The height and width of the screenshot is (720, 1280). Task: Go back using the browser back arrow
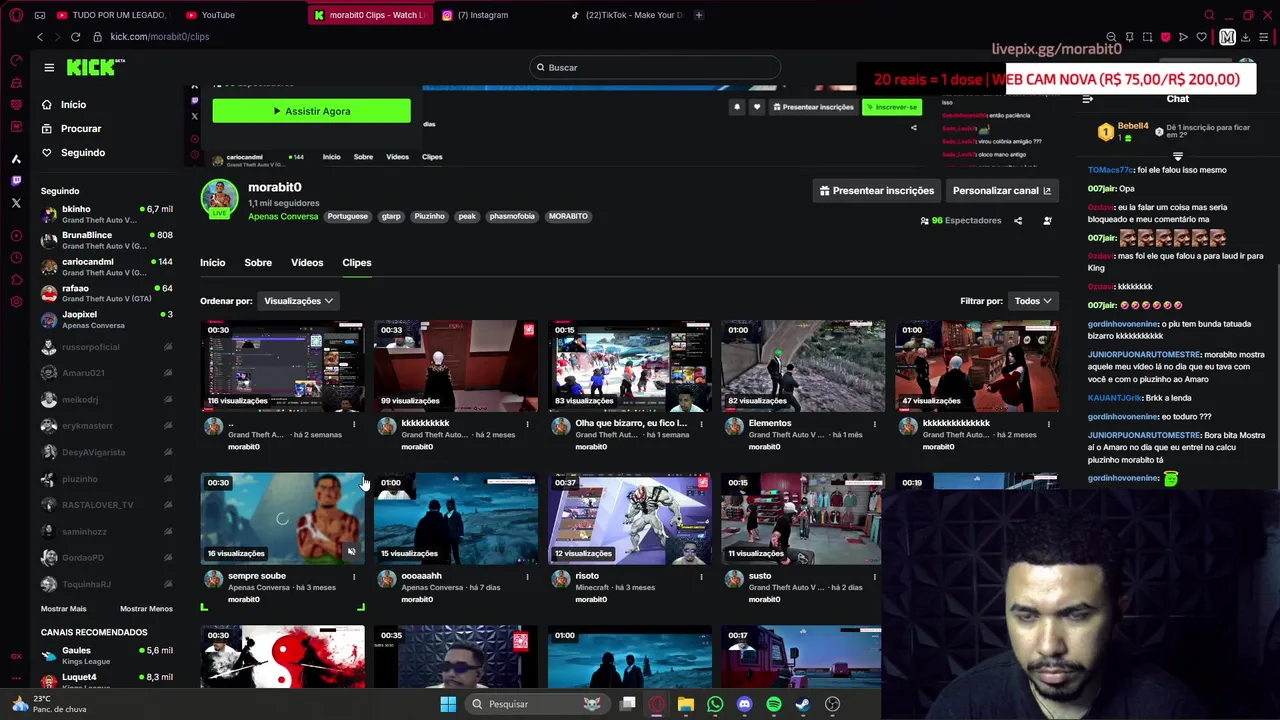[40, 37]
